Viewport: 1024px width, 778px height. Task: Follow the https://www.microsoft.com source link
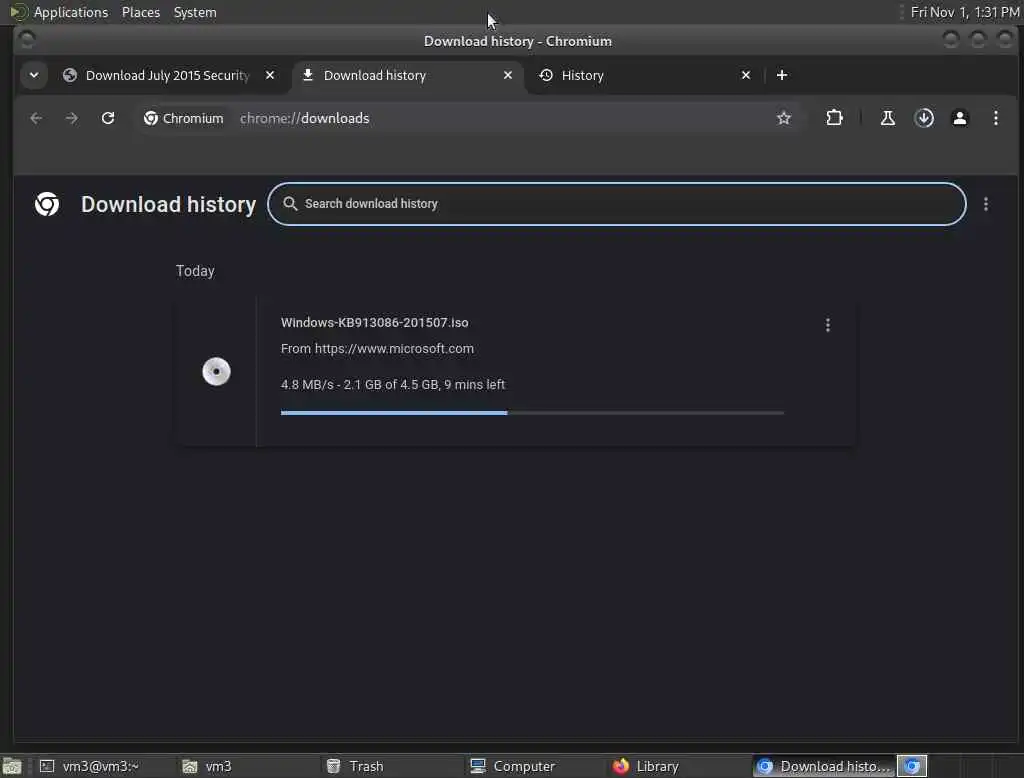click(394, 349)
